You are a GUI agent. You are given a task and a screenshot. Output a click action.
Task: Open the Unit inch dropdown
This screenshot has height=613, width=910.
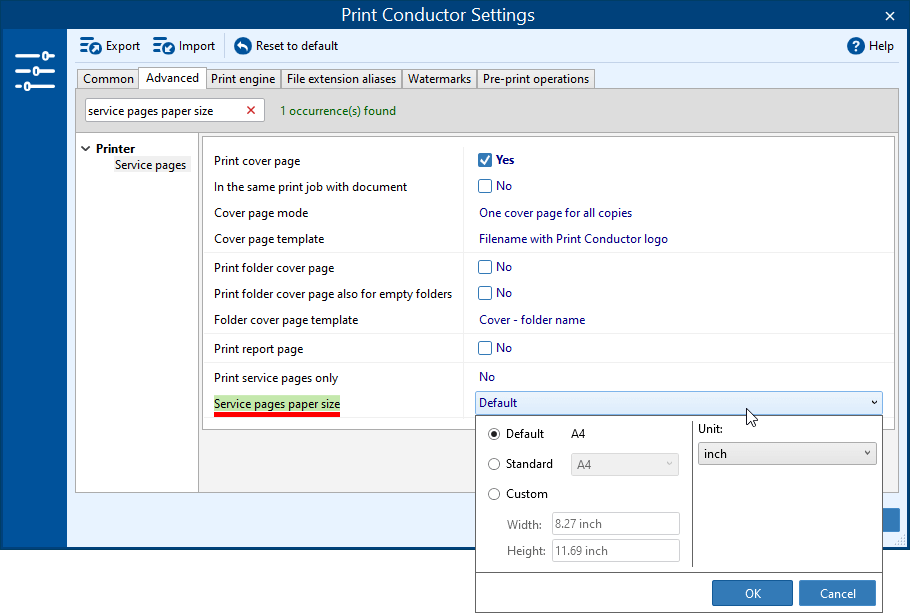tap(786, 454)
